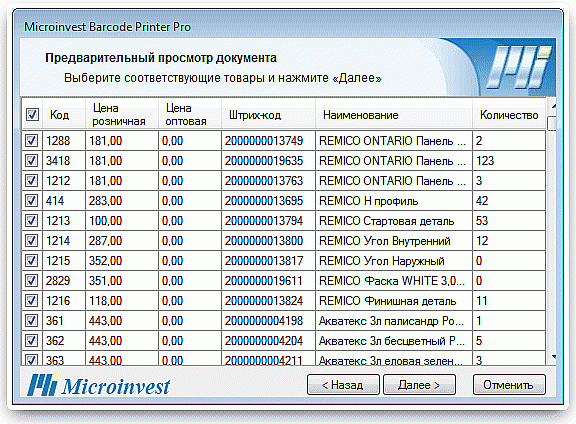Image resolution: width=576 pixels, height=424 pixels.
Task: Select the REMICO Угол Наружный name cell
Action: tap(394, 260)
